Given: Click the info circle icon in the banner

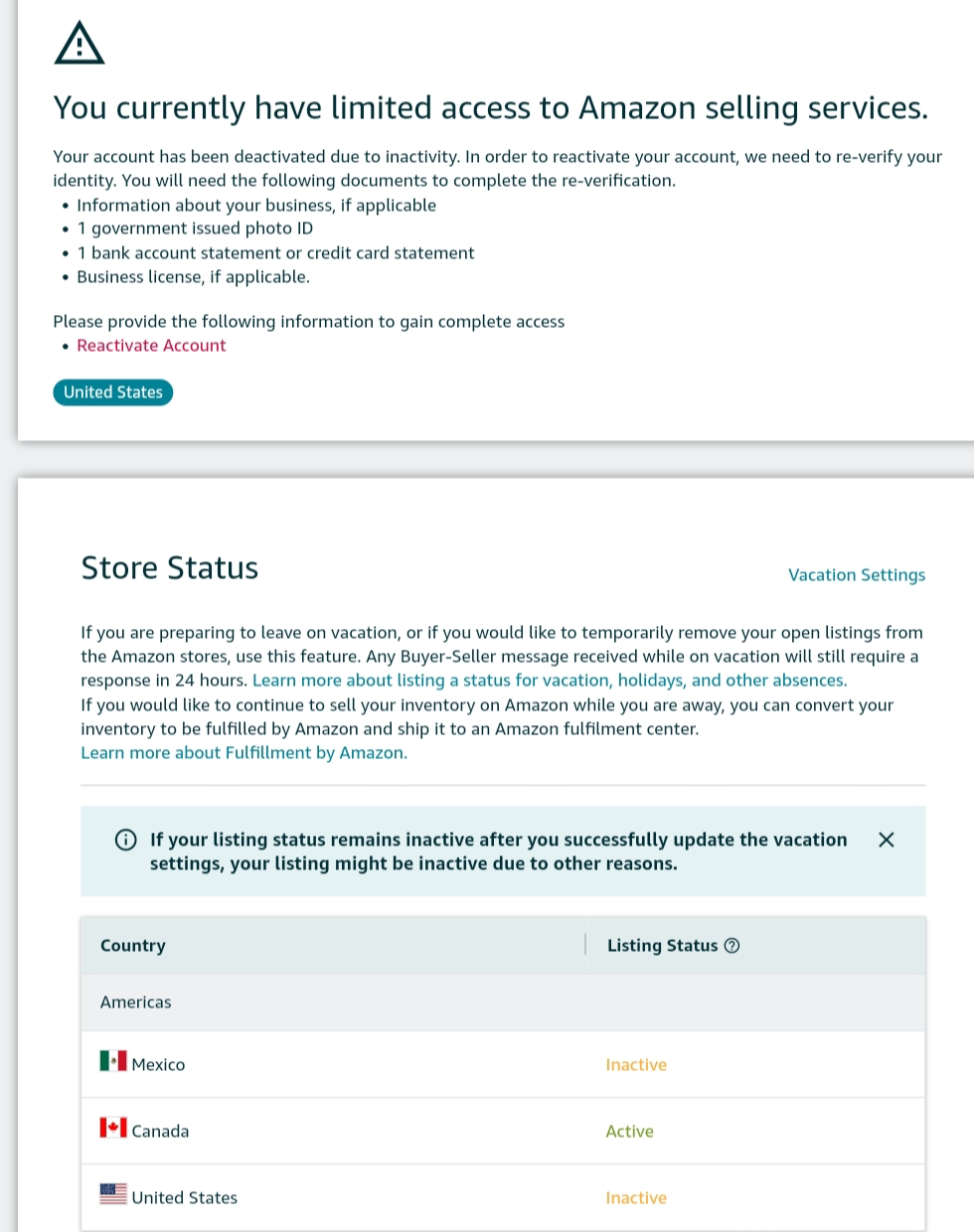Looking at the screenshot, I should [126, 840].
